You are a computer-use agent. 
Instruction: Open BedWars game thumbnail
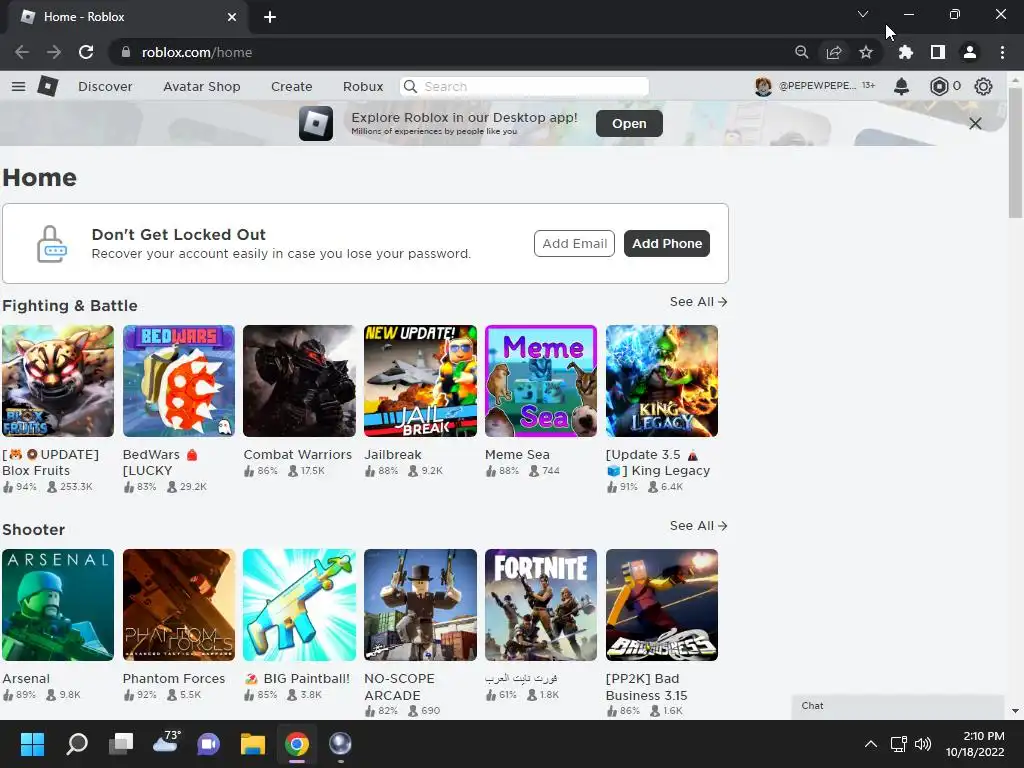click(179, 381)
